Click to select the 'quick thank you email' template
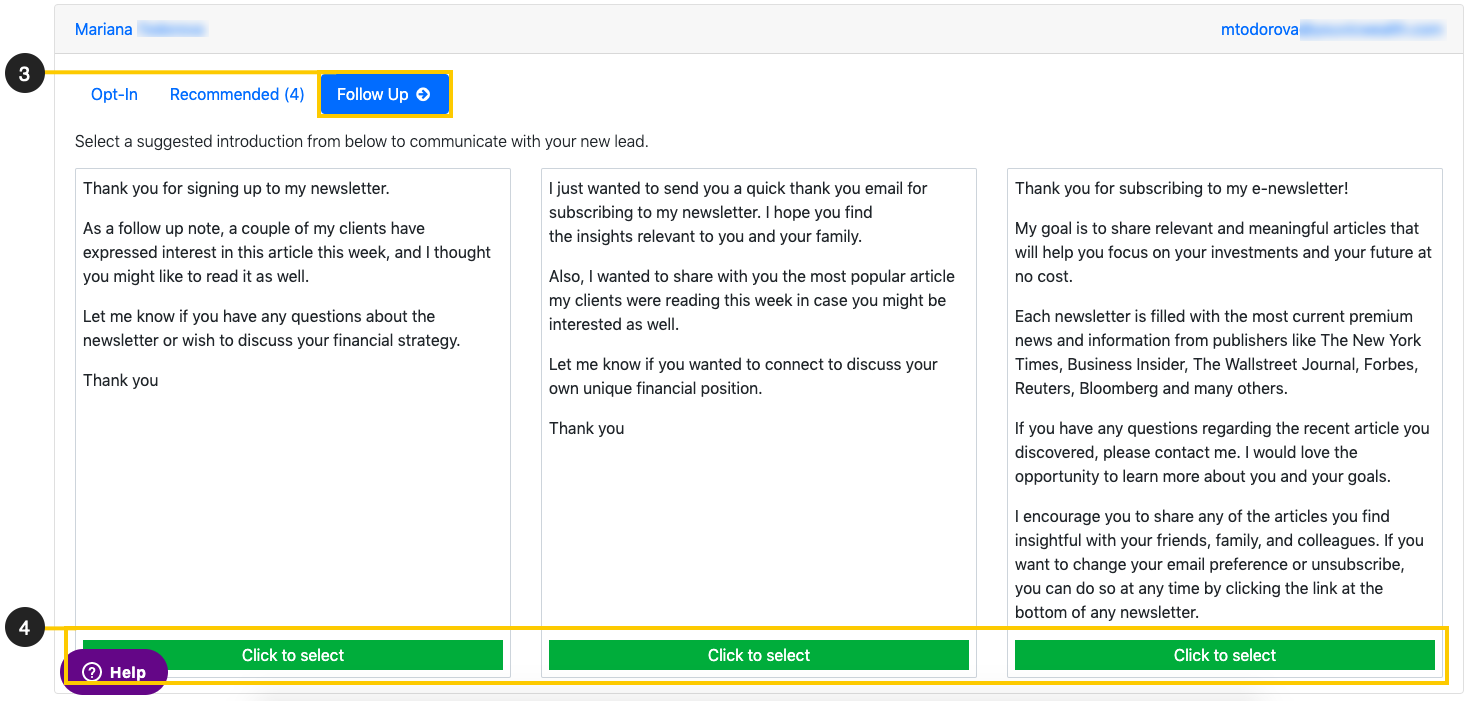 759,655
